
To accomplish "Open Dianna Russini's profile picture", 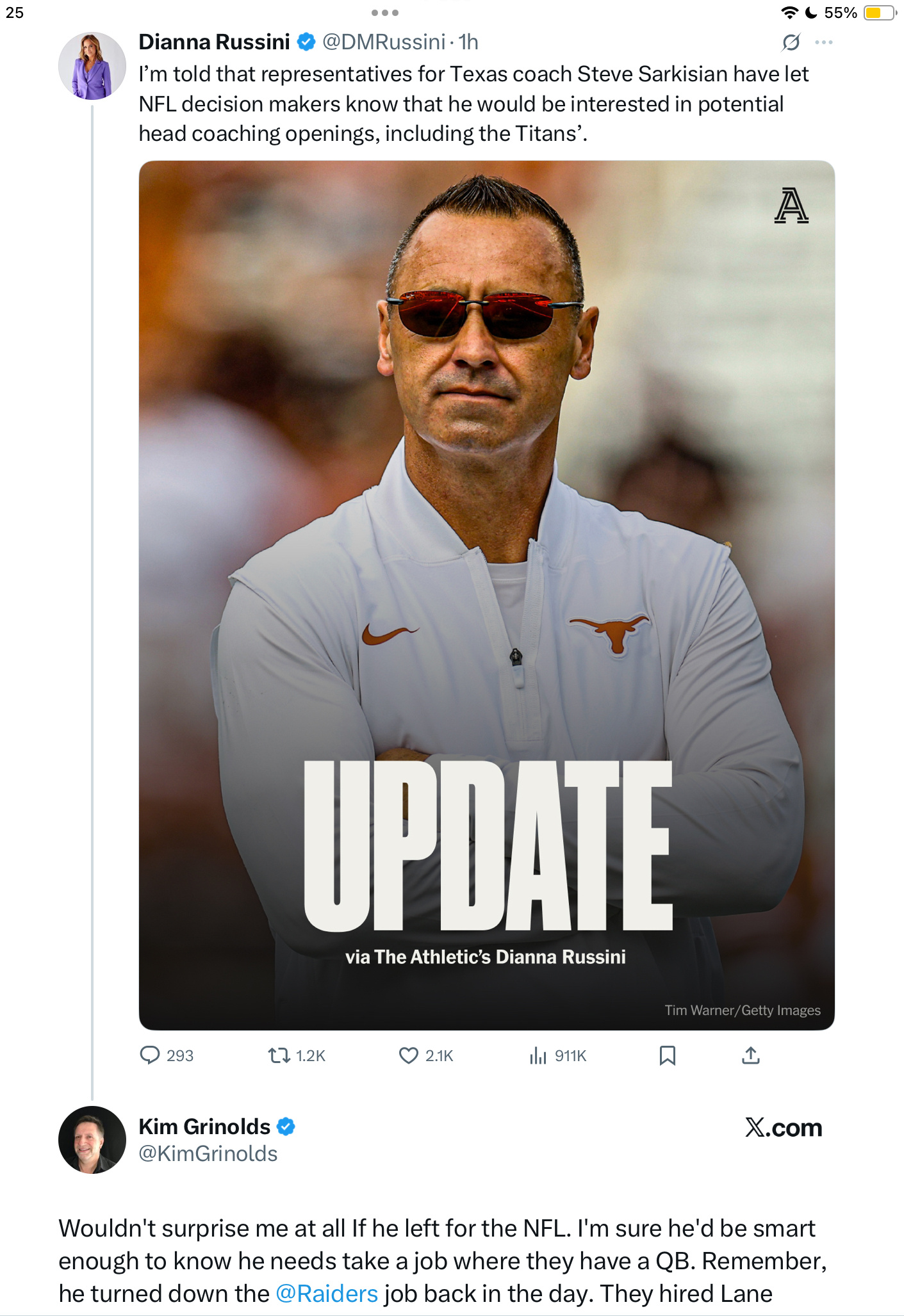I will tap(92, 66).
